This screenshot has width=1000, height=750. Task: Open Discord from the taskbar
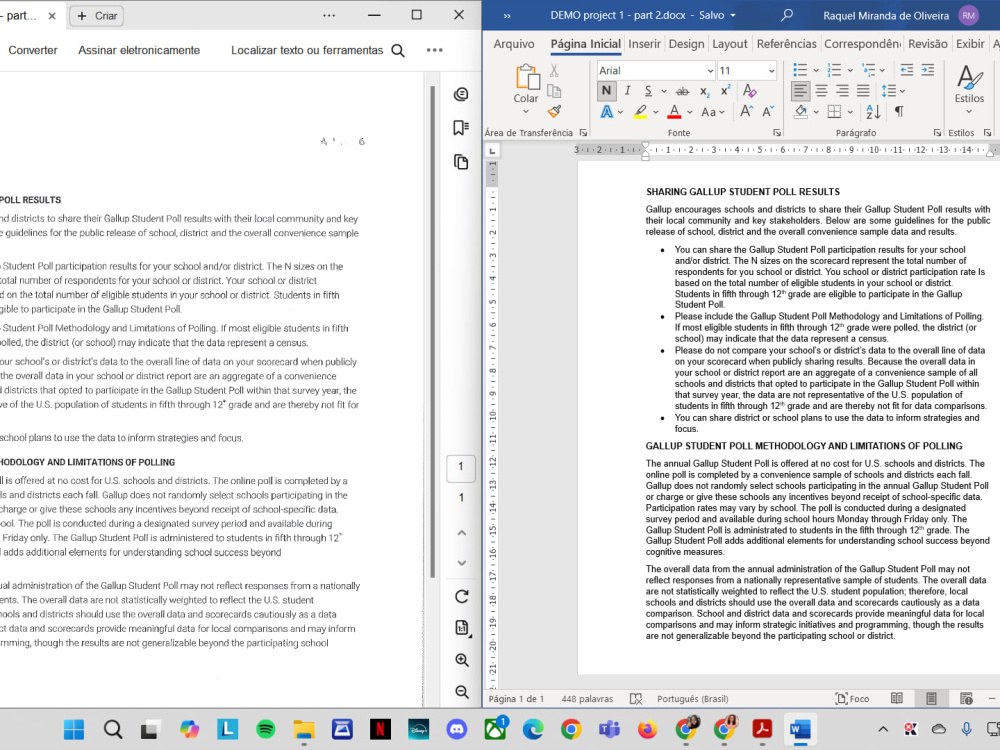(x=456, y=728)
